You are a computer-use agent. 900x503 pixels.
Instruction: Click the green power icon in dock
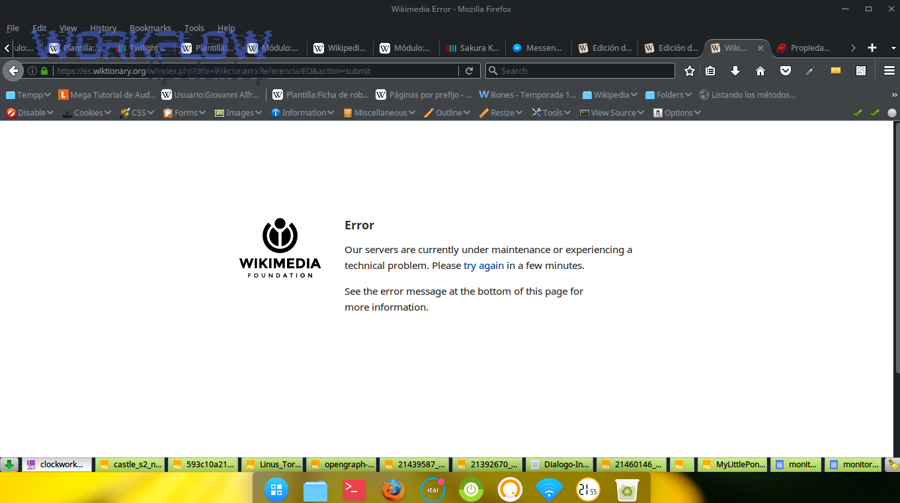click(x=471, y=490)
